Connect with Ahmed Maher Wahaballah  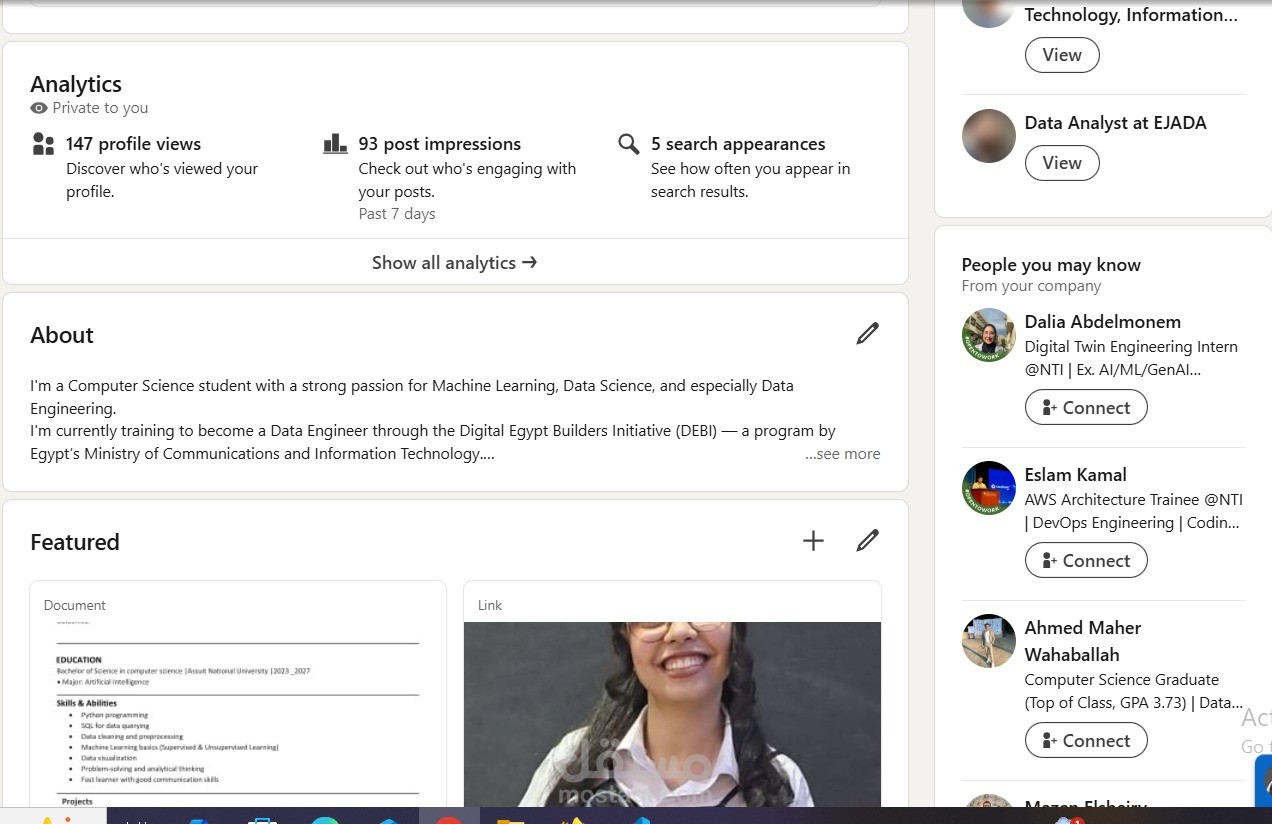(x=1086, y=740)
